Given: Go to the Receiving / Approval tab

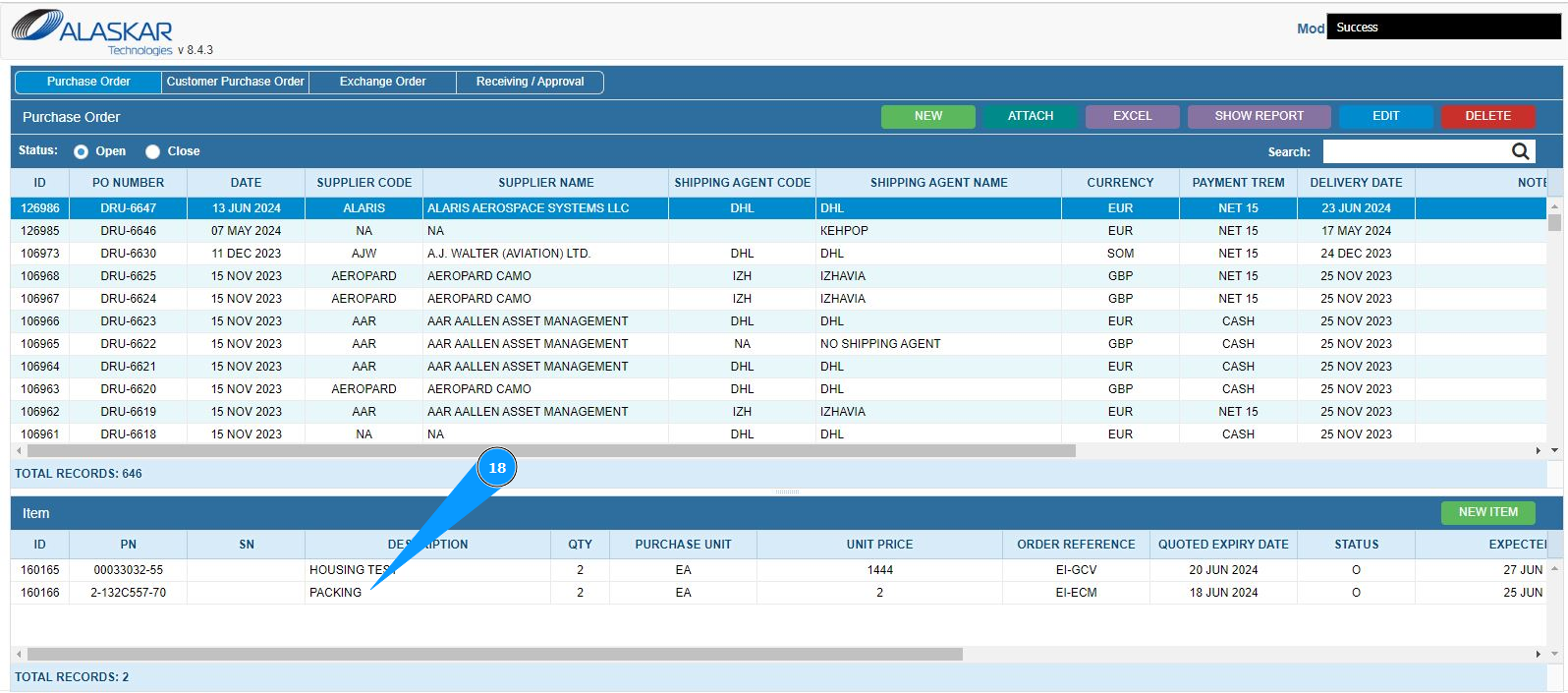Looking at the screenshot, I should [530, 82].
